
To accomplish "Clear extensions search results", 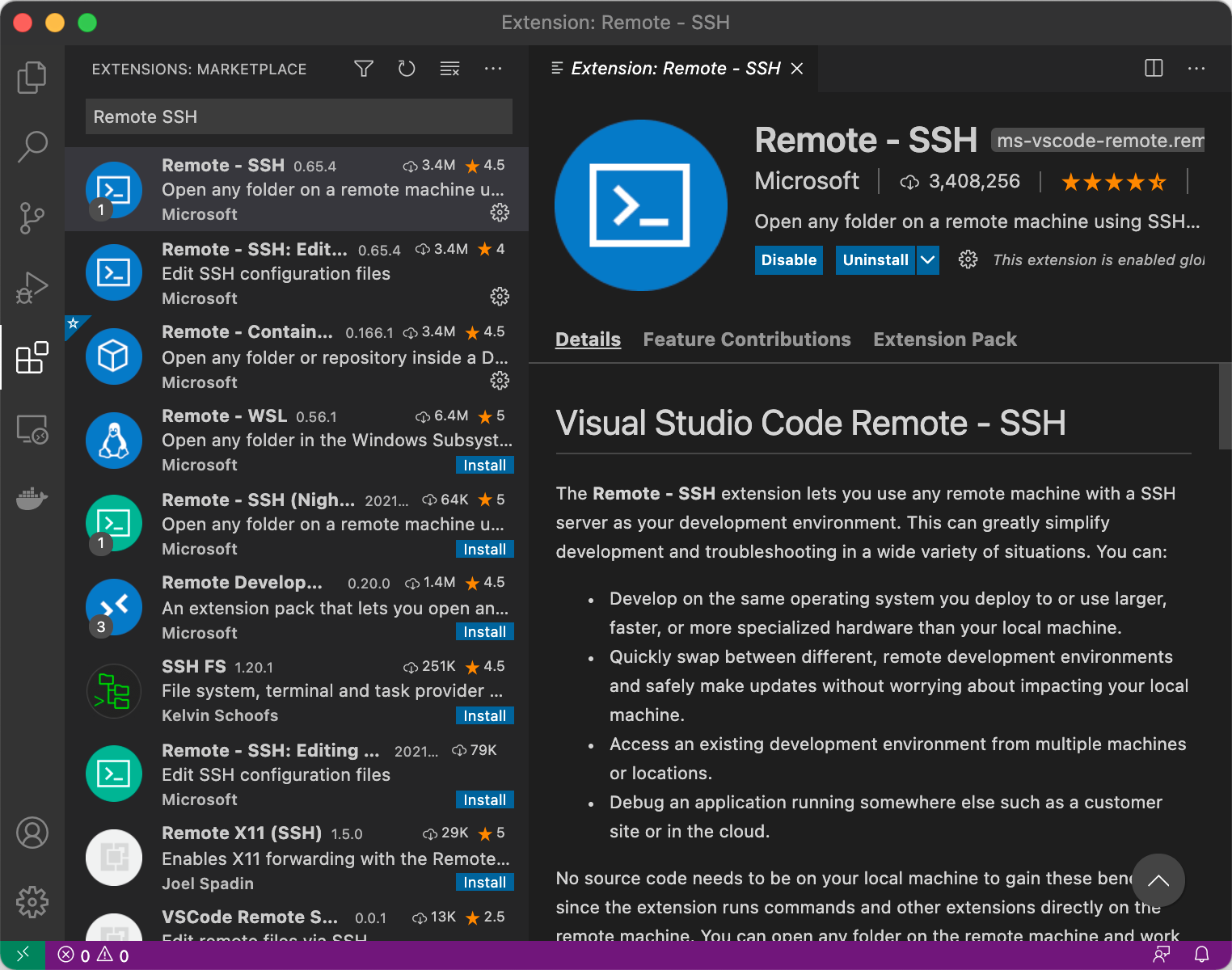I will coord(449,69).
